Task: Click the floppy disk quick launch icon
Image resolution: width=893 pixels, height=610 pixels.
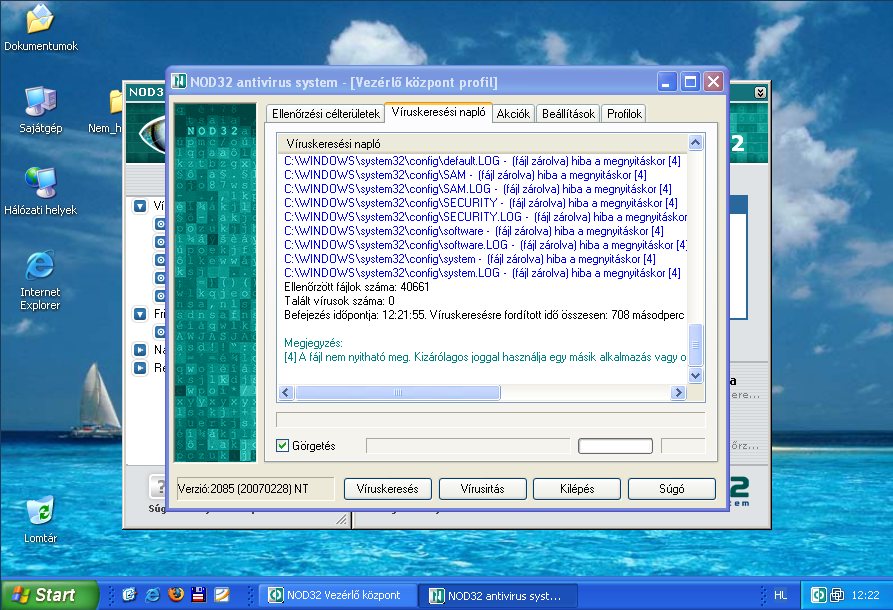Action: pyautogui.click(x=199, y=595)
